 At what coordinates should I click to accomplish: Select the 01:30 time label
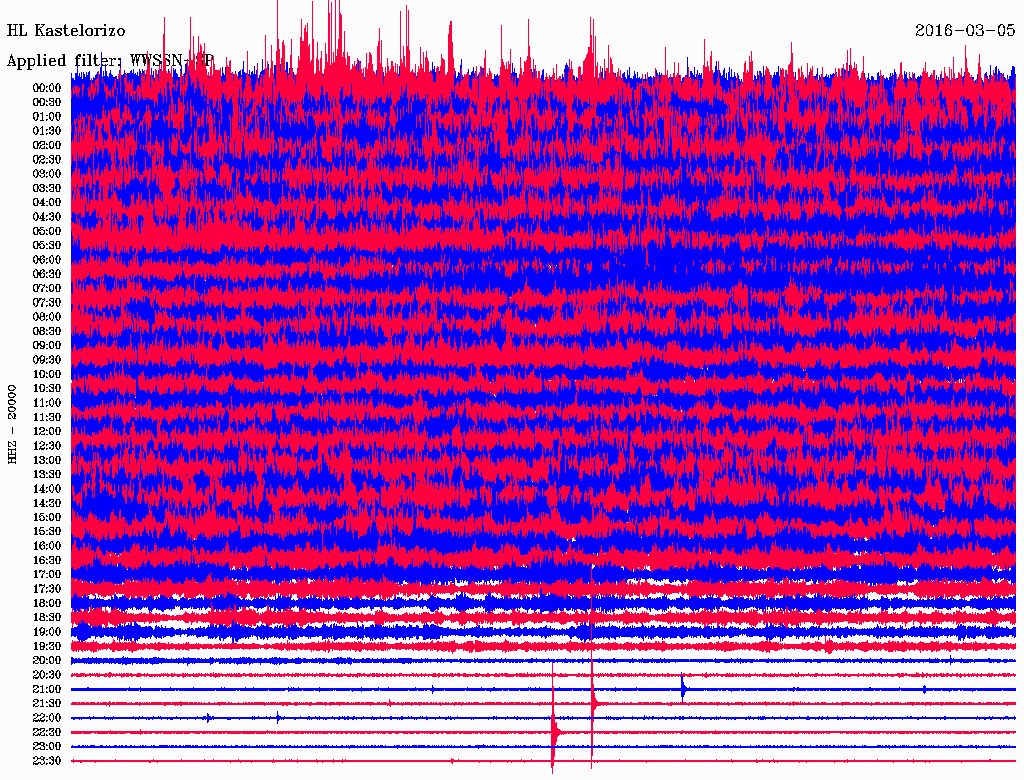click(47, 131)
